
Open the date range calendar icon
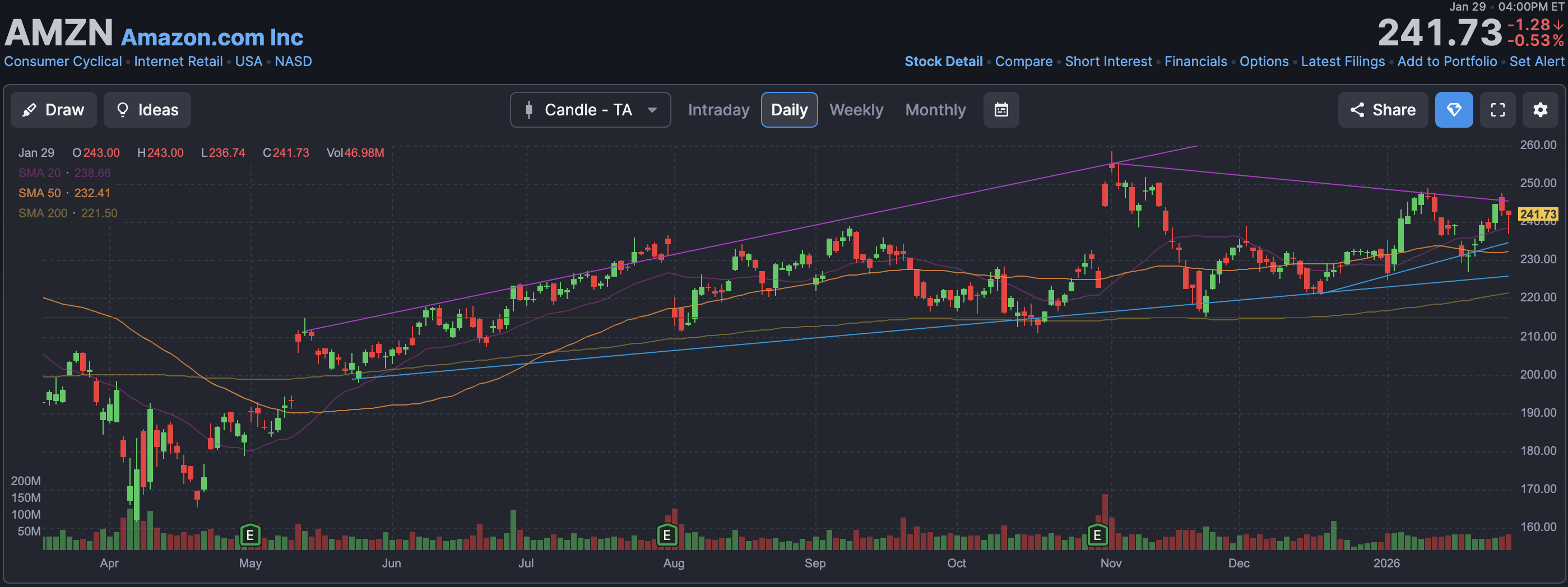(x=1001, y=109)
